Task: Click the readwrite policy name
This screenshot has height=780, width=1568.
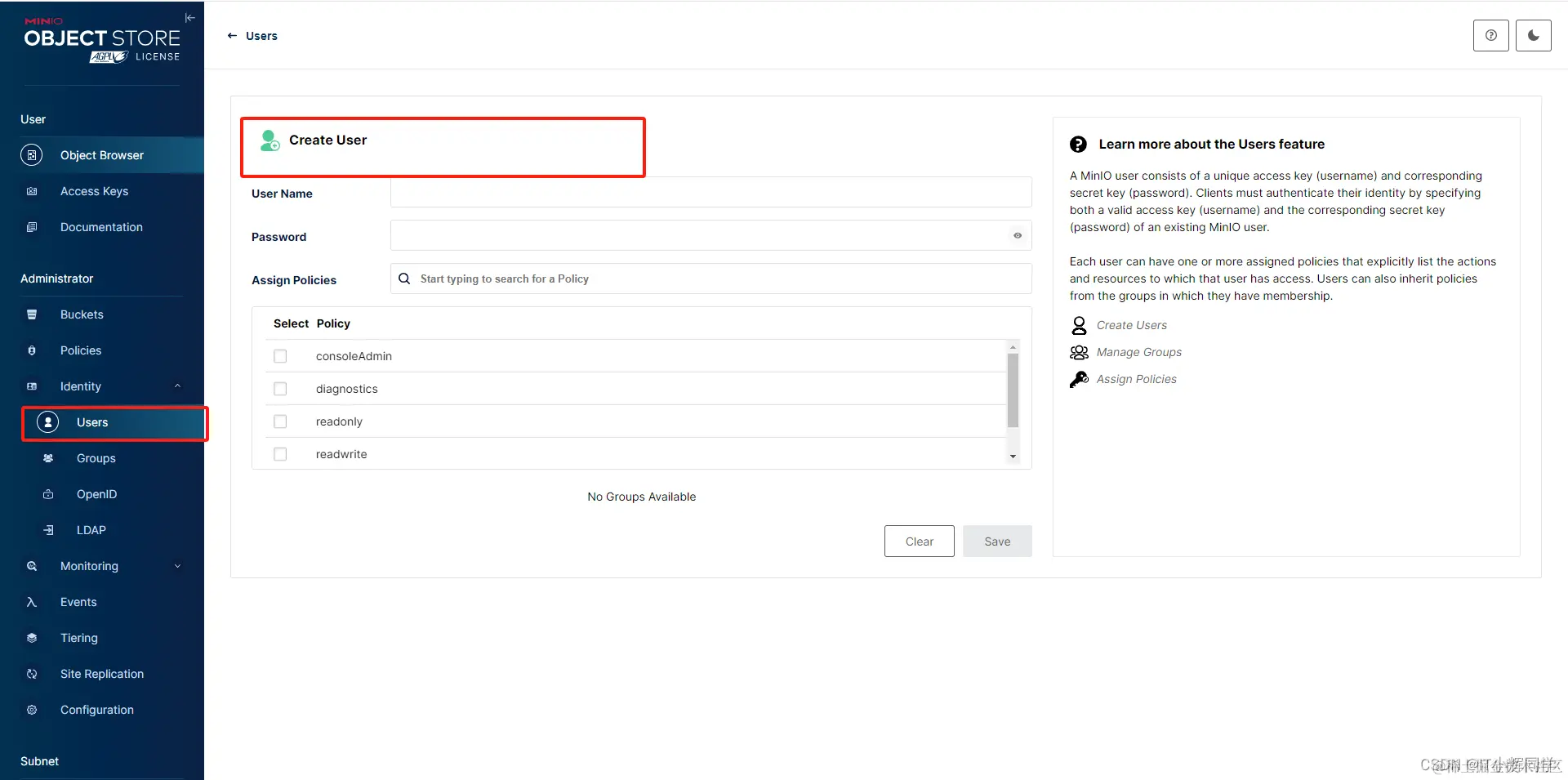Action: coord(341,454)
